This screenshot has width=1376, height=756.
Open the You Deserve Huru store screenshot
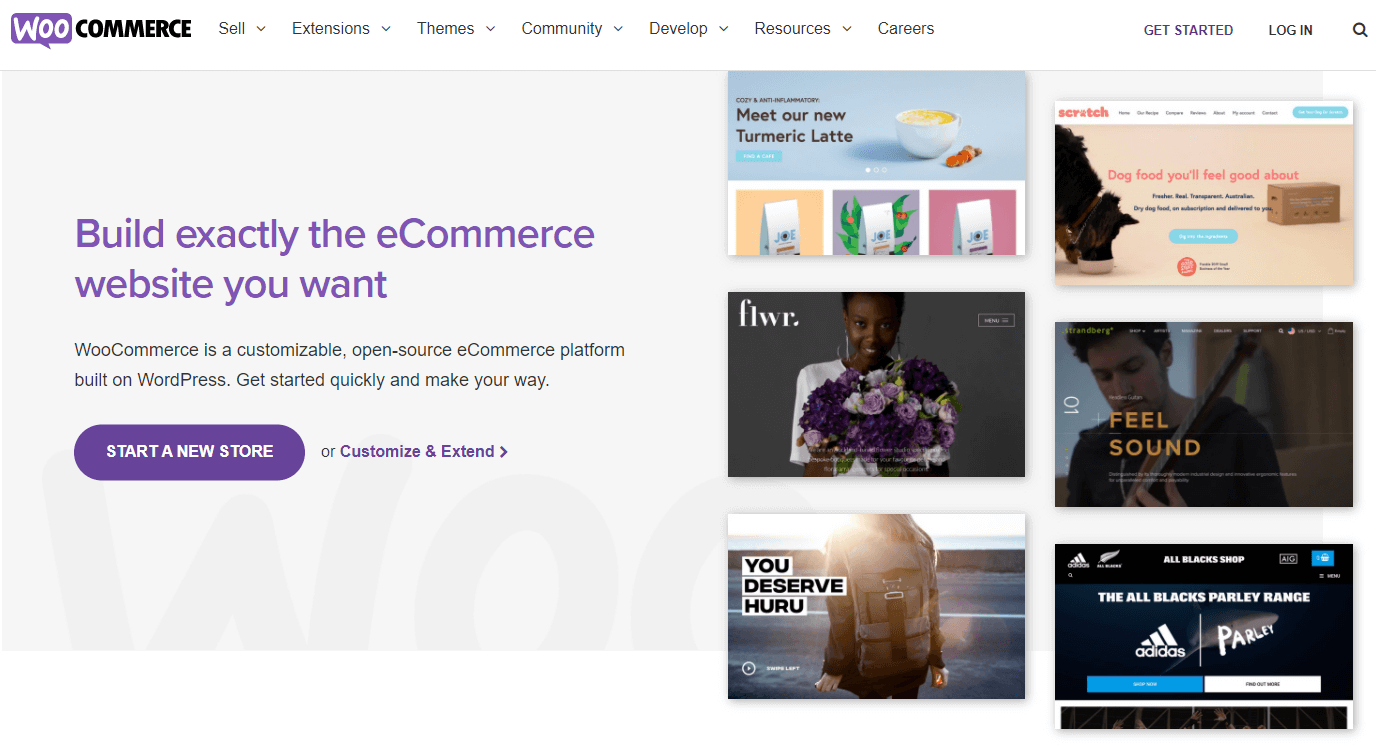[876, 606]
